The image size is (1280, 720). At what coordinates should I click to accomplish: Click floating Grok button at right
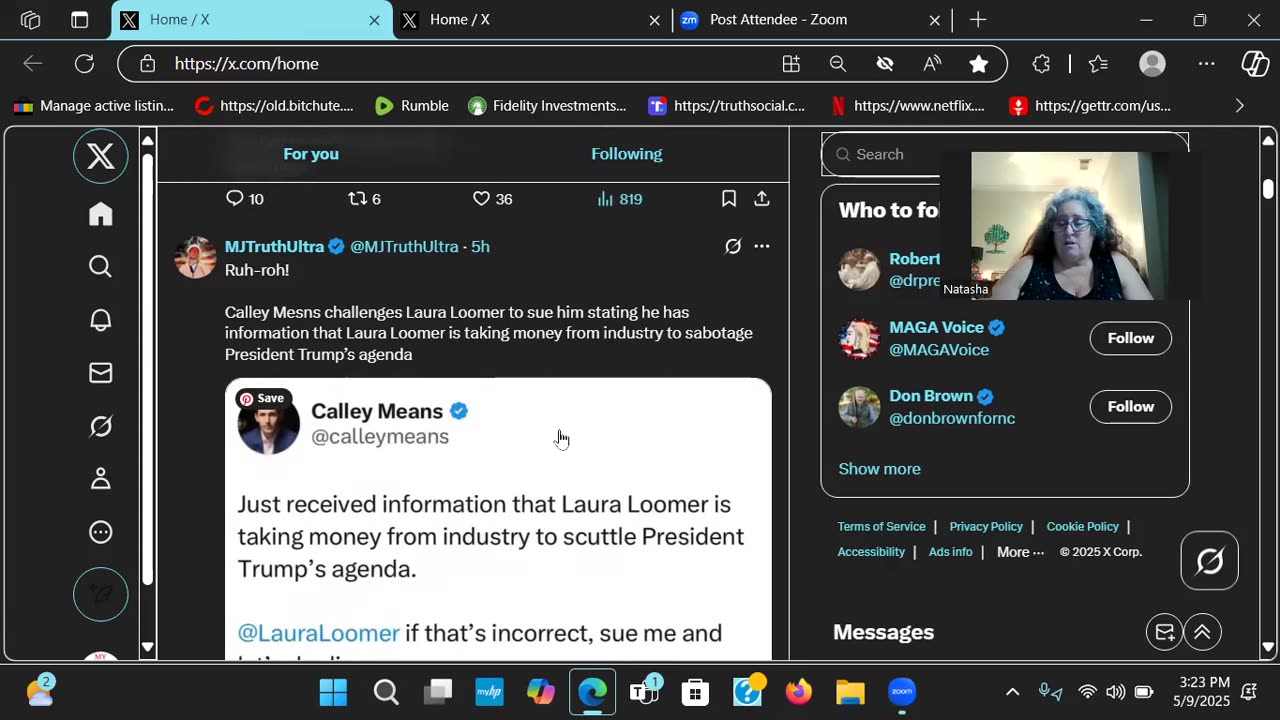tap(1210, 561)
